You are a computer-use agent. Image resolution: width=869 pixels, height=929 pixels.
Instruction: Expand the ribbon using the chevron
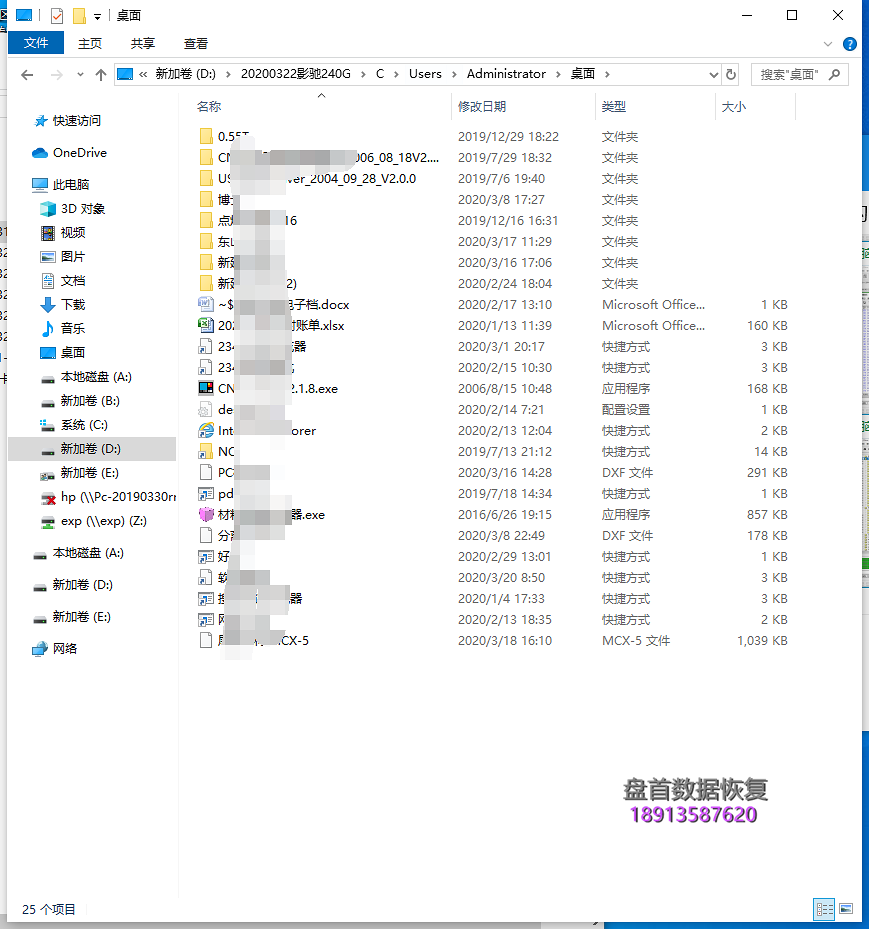828,44
